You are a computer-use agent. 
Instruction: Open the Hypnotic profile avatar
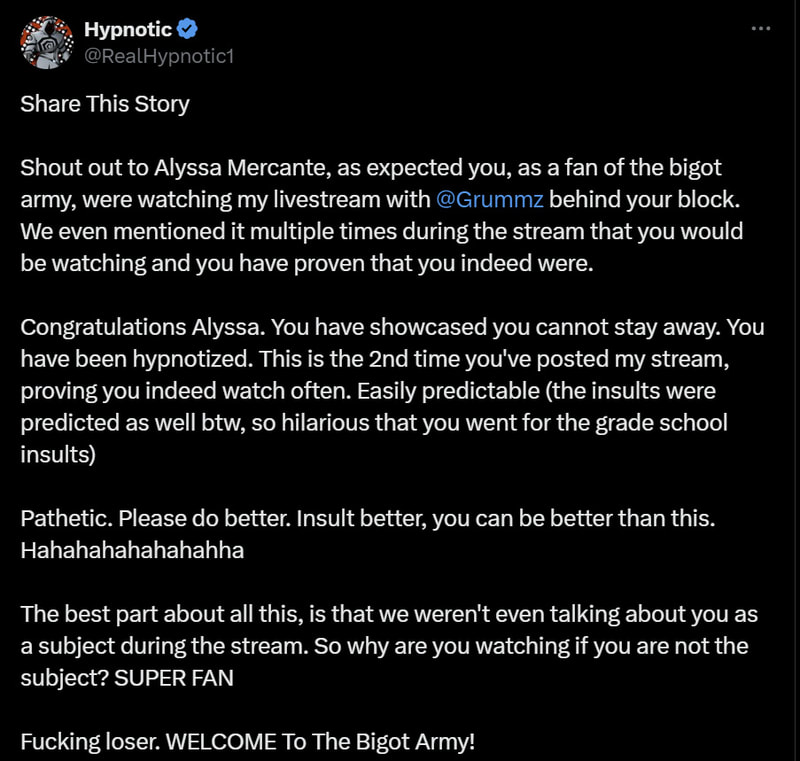46,42
